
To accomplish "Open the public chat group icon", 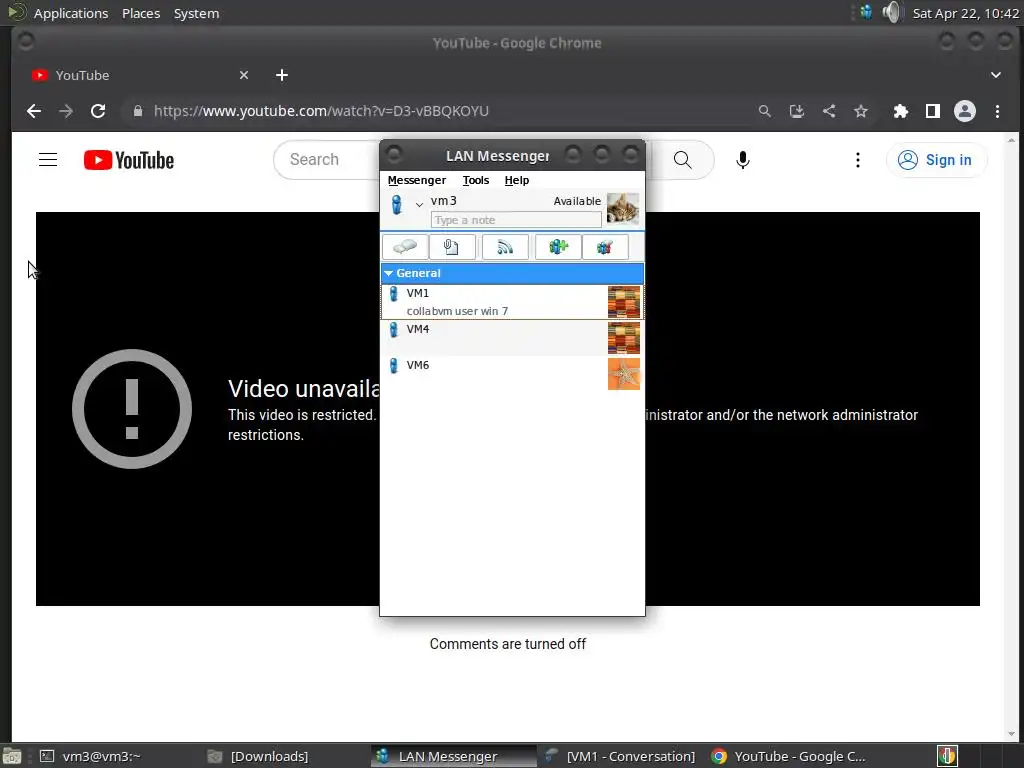I will (605, 247).
